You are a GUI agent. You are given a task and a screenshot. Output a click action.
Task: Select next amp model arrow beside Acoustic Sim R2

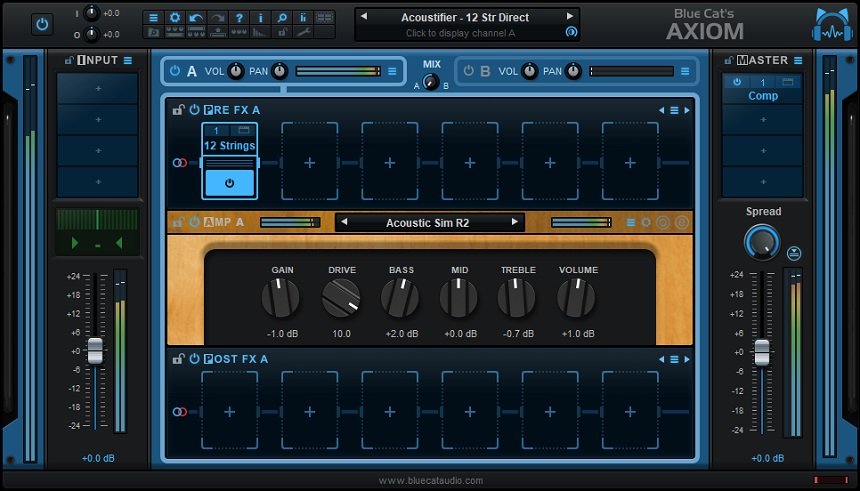(x=514, y=222)
